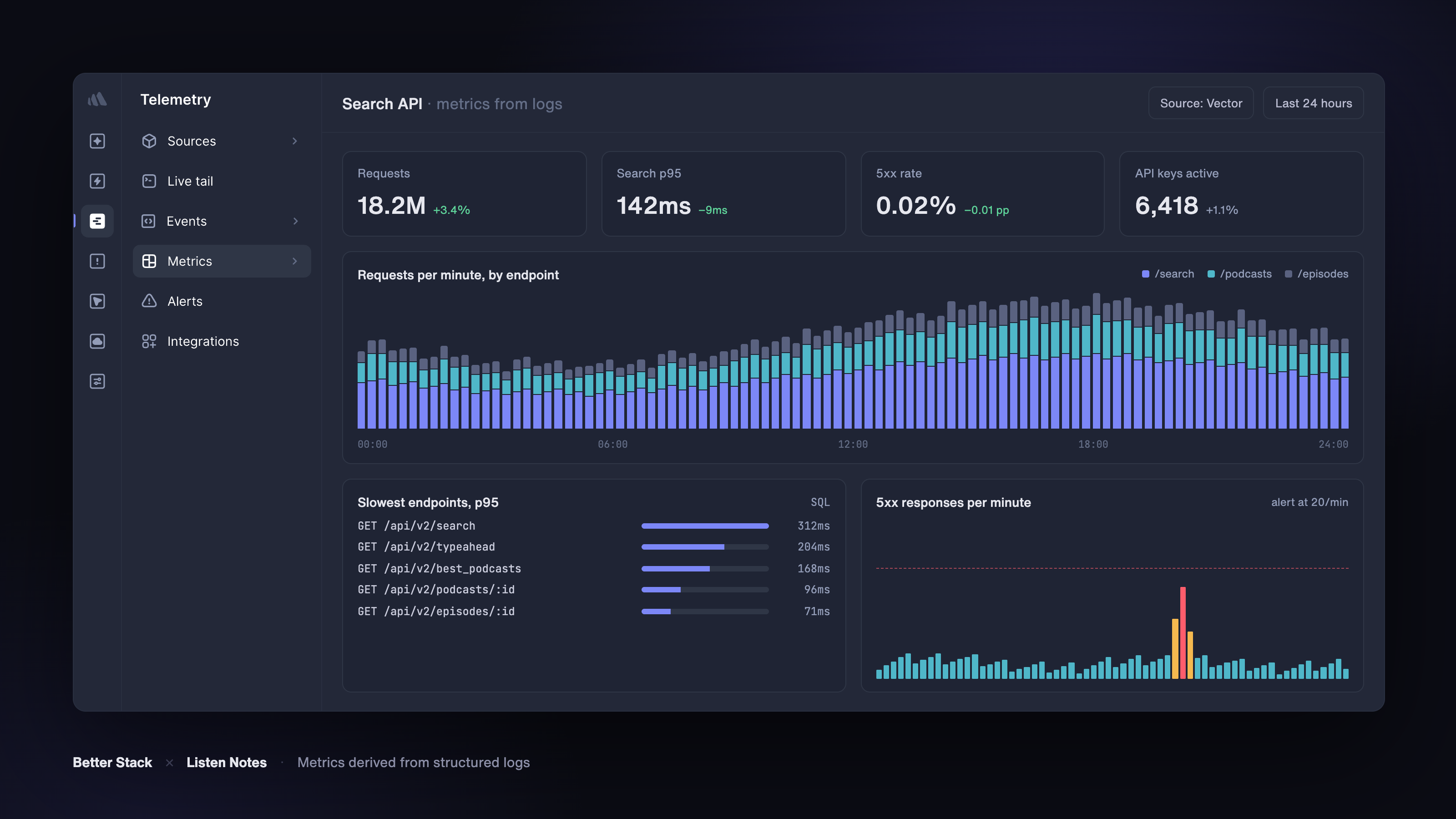Open the API keys active 6,418 card
1456x819 pixels.
coord(1242,194)
